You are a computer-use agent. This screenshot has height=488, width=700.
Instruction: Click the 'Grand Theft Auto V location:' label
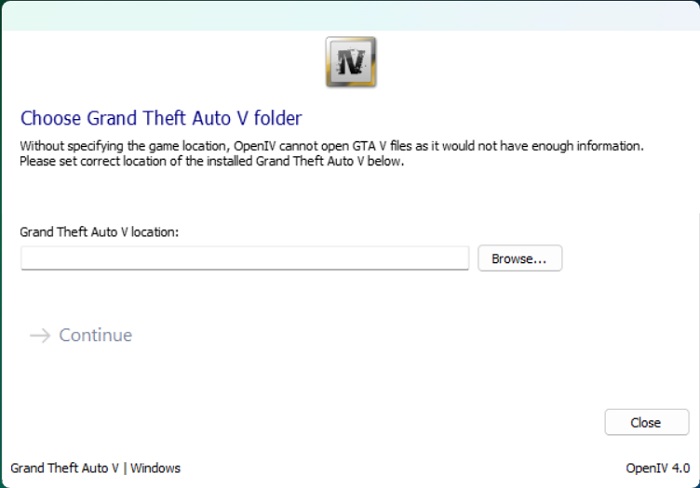99,232
